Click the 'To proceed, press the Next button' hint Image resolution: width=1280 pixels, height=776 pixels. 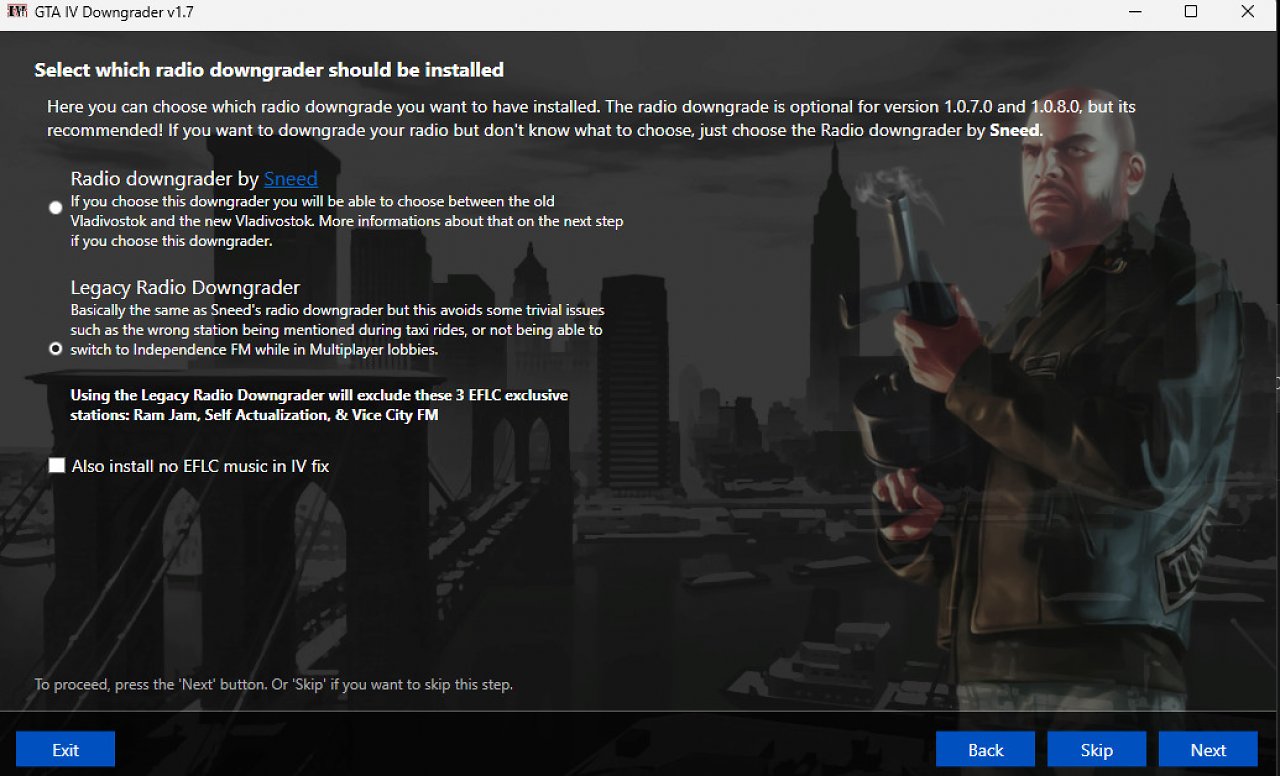pos(274,685)
